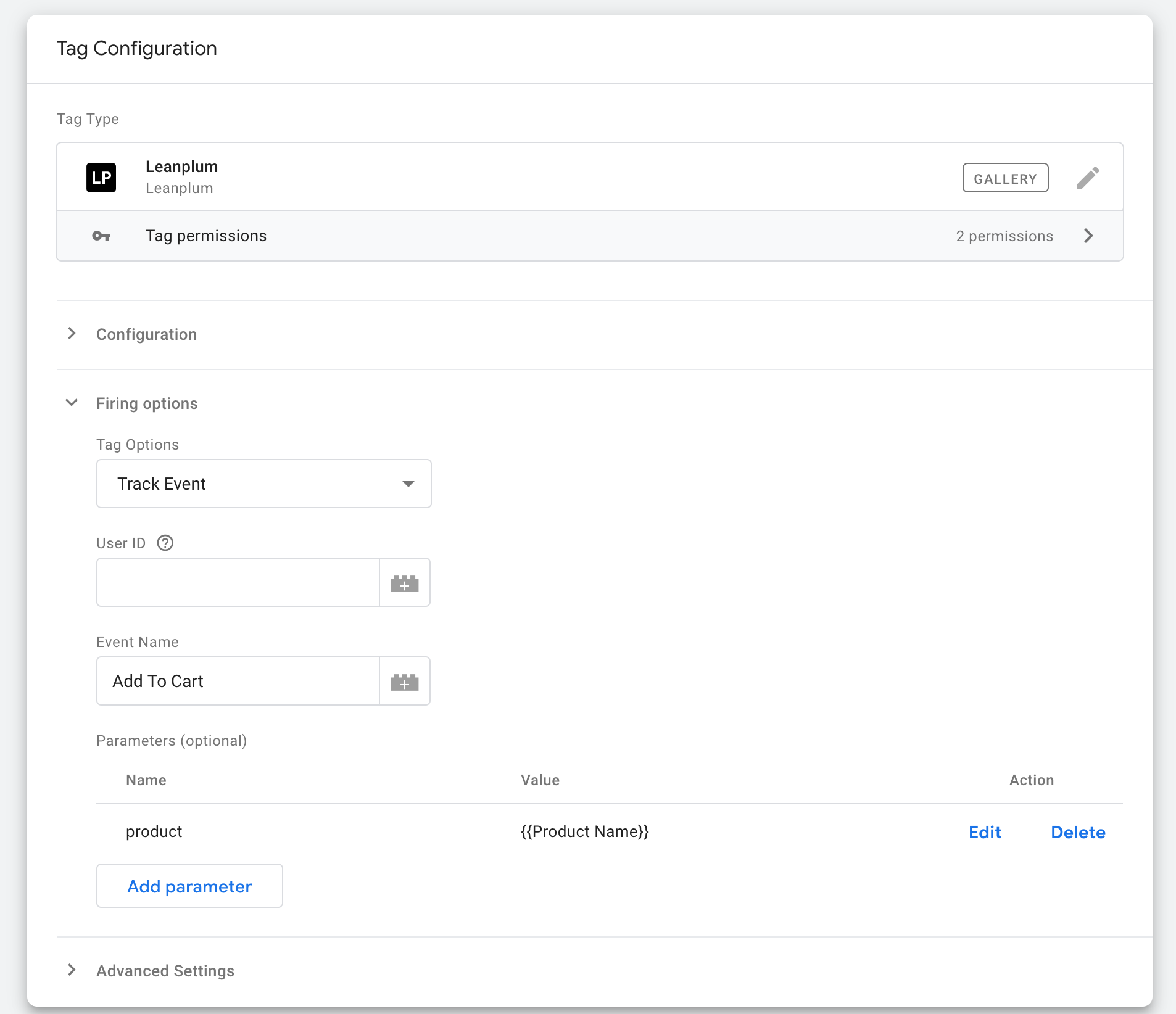Click the Add parameter button
The width and height of the screenshot is (1176, 1014).
pos(189,886)
